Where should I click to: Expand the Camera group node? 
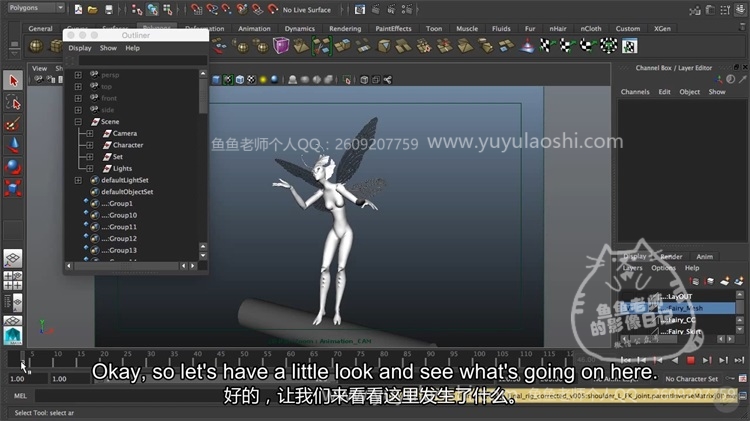pos(89,133)
